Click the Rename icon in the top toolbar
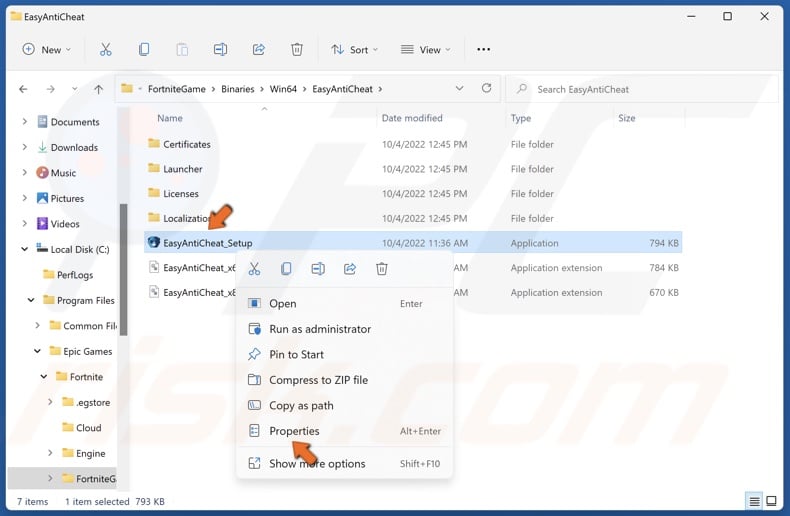 click(x=220, y=49)
